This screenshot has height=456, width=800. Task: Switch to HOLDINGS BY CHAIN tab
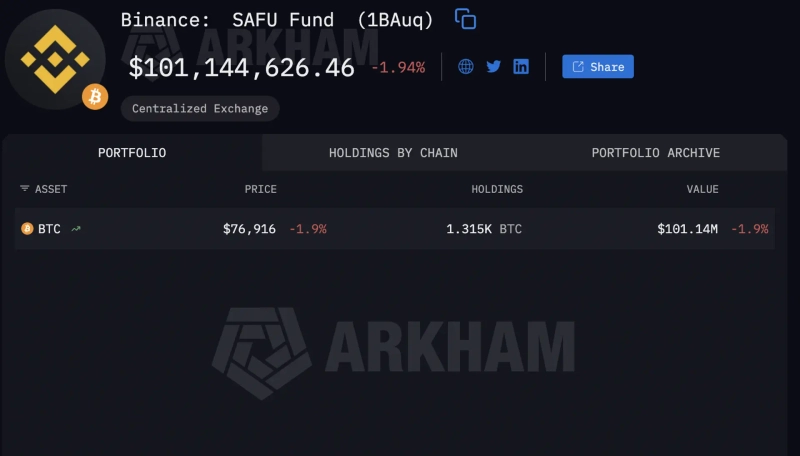[393, 153]
